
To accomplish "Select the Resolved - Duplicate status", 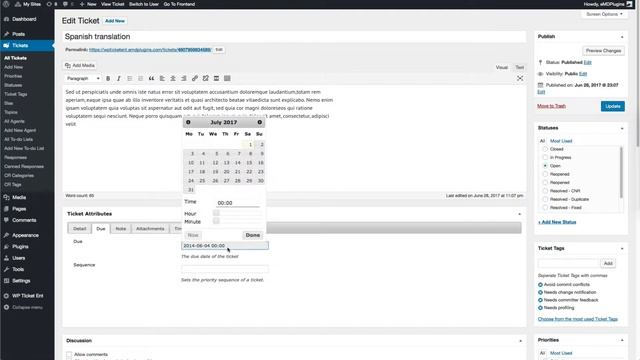I will pyautogui.click(x=545, y=199).
